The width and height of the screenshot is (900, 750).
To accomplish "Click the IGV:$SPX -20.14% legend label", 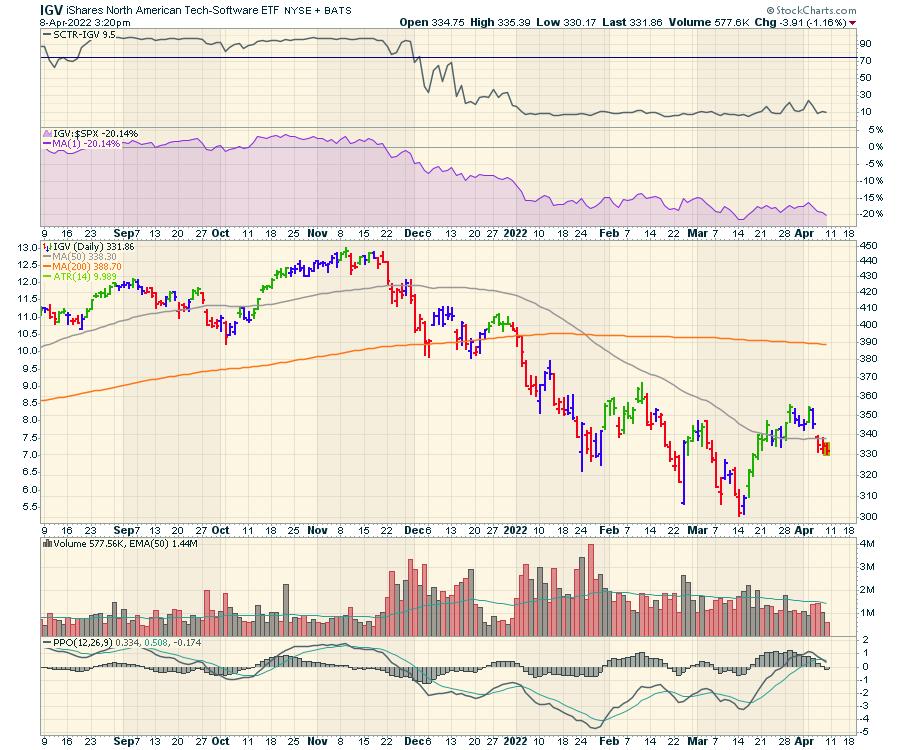I will 95,134.
